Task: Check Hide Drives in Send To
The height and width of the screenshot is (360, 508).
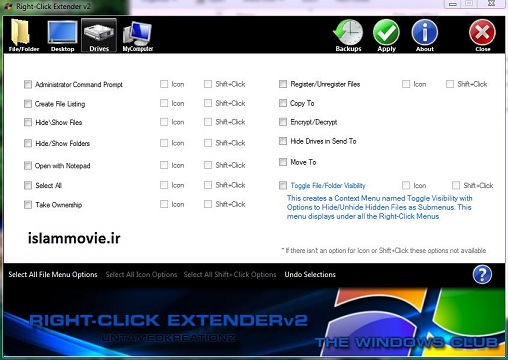Action: point(283,141)
